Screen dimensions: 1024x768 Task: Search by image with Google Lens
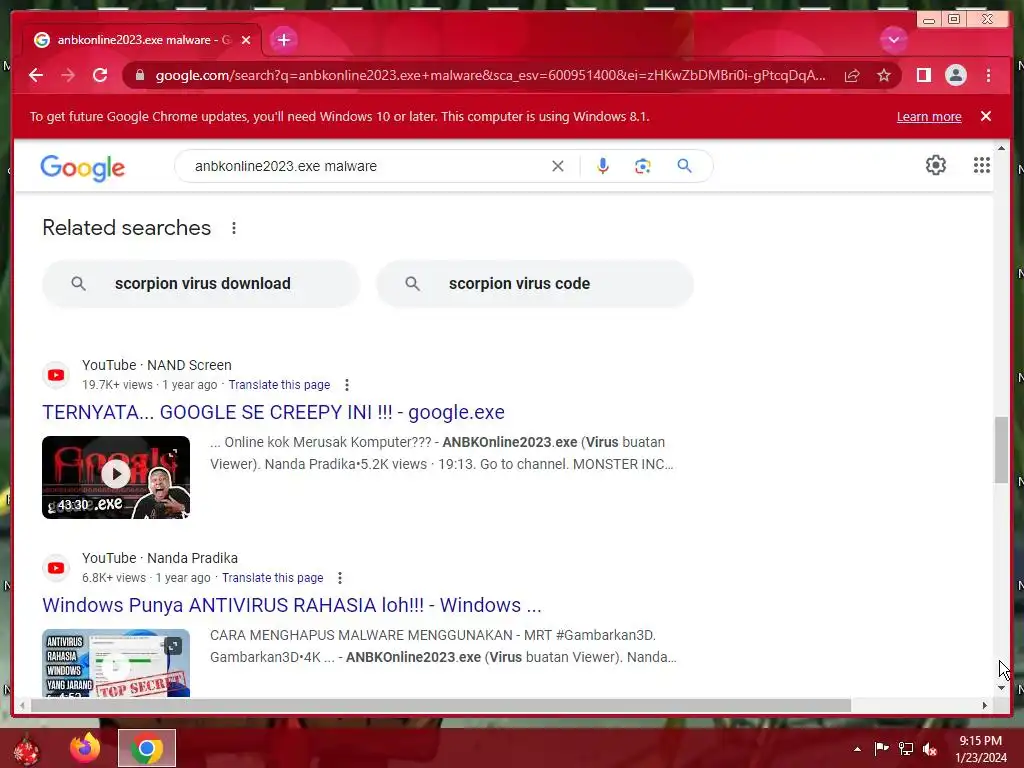643,166
